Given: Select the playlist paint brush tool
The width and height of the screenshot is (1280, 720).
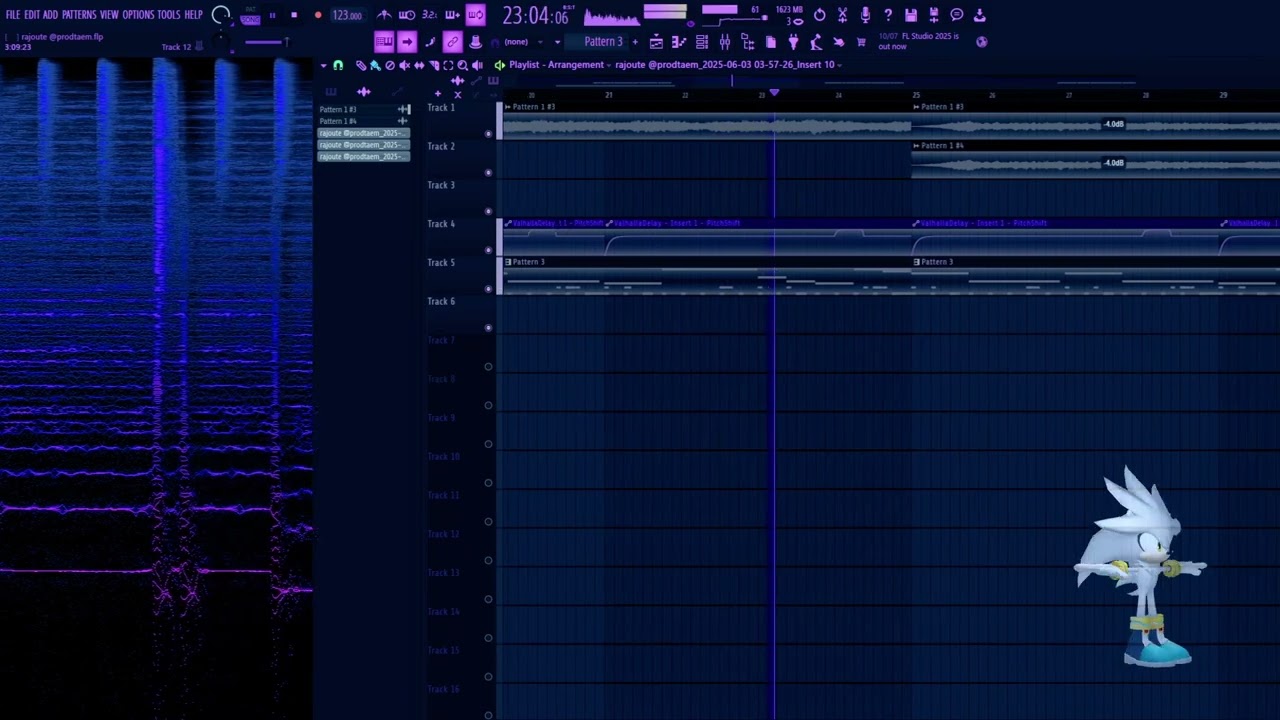Looking at the screenshot, I should coord(375,65).
